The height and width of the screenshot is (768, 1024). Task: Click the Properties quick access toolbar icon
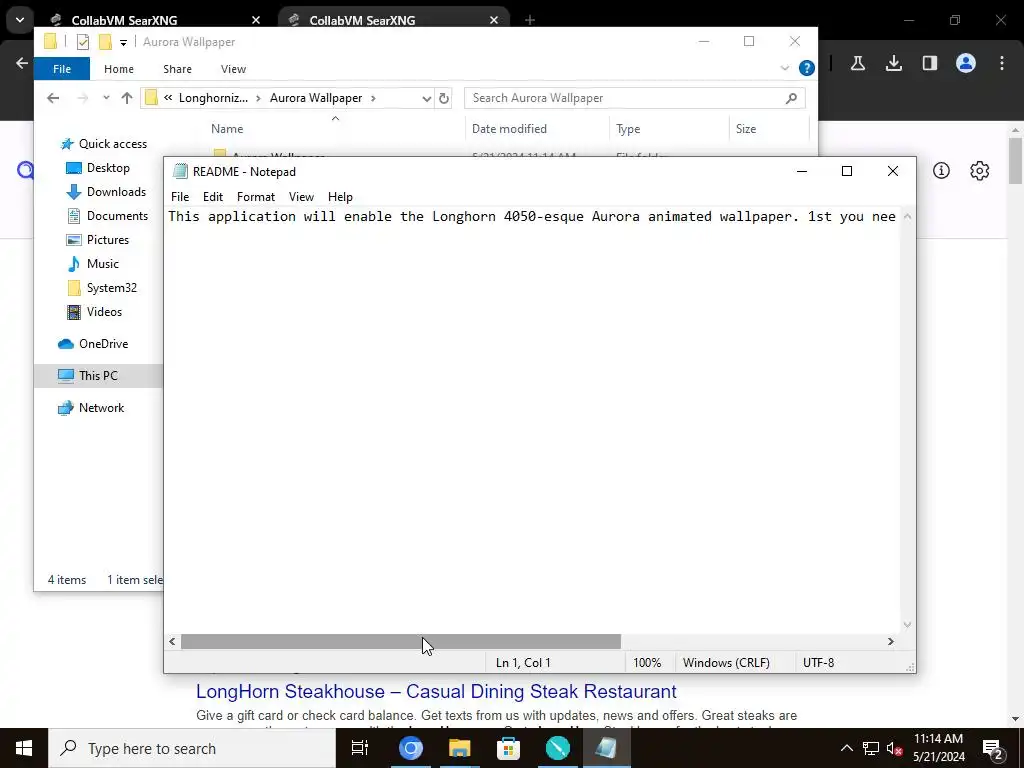[83, 42]
